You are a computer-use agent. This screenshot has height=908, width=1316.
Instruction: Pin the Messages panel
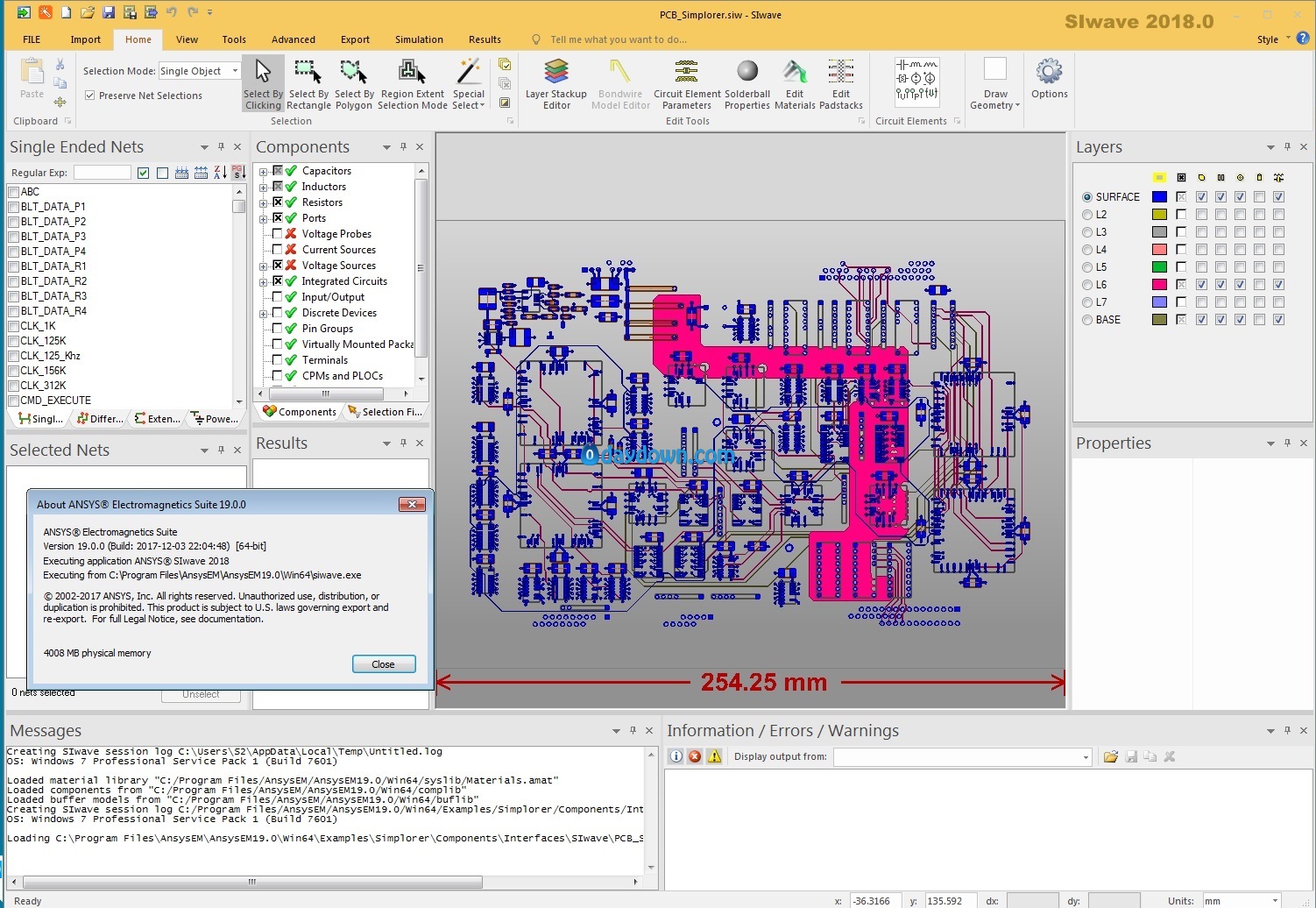click(x=633, y=730)
